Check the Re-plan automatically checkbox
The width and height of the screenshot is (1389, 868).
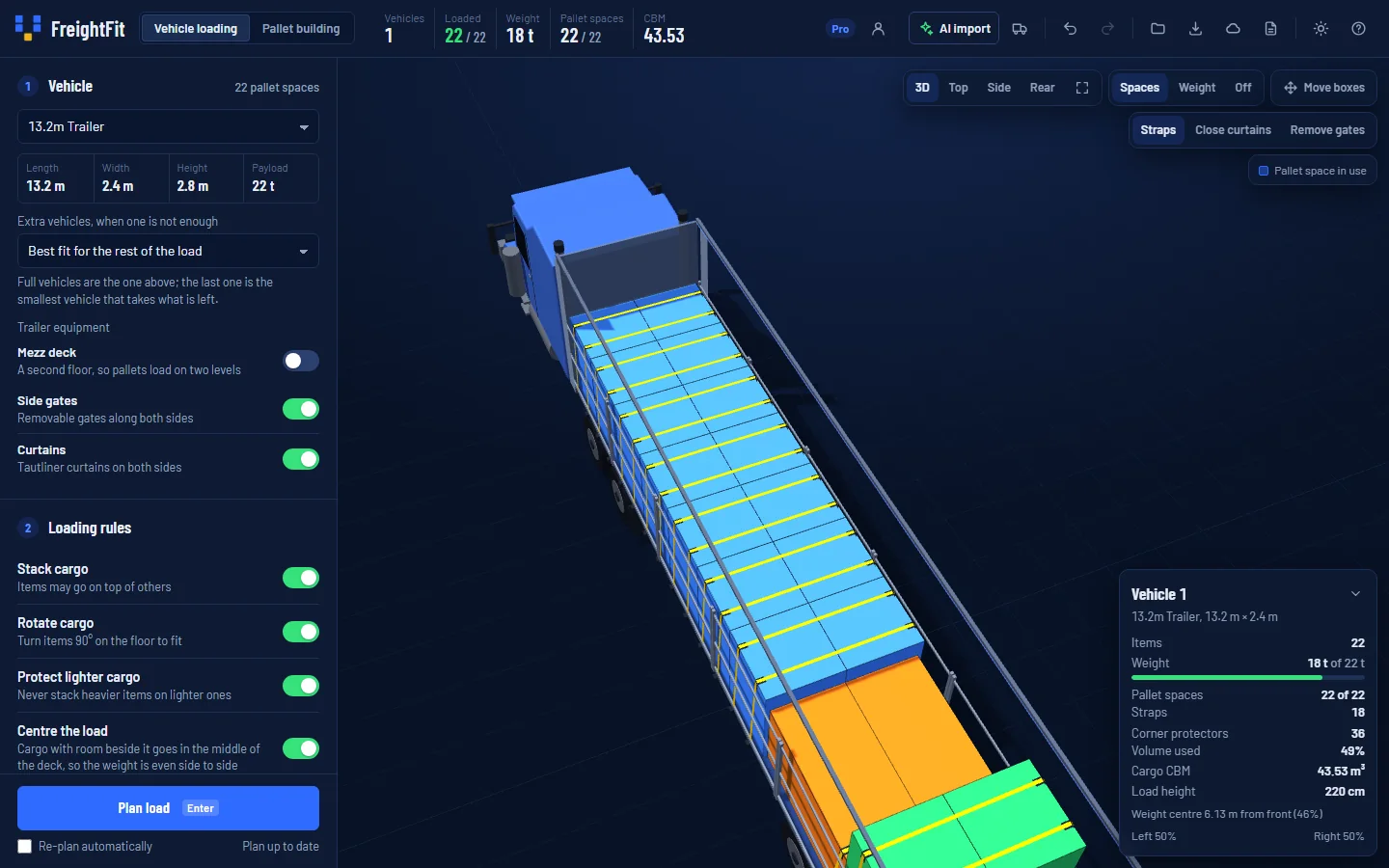point(25,846)
